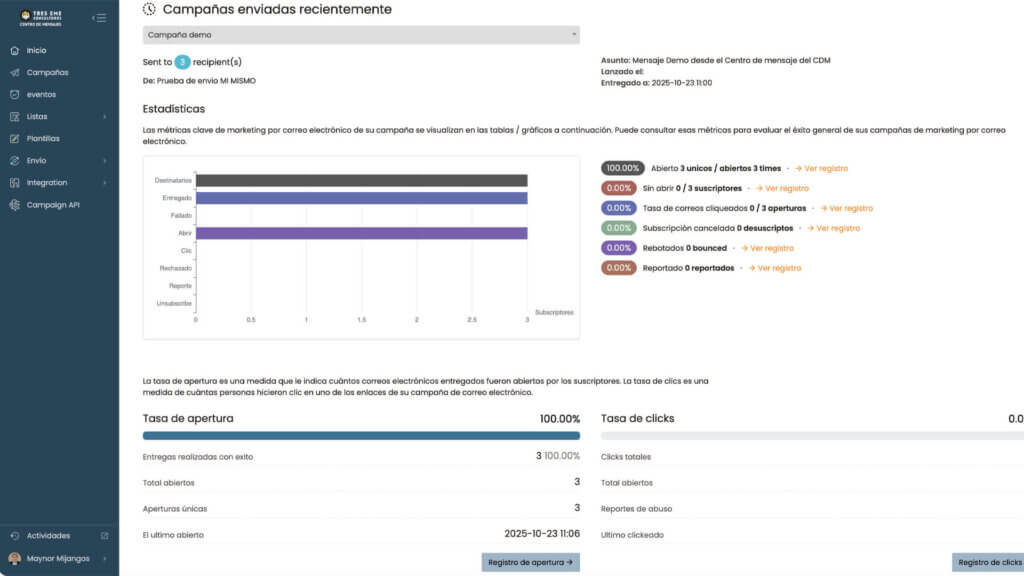The height and width of the screenshot is (576, 1024).
Task: Open external link icon beside Actividades
Action: pyautogui.click(x=104, y=535)
